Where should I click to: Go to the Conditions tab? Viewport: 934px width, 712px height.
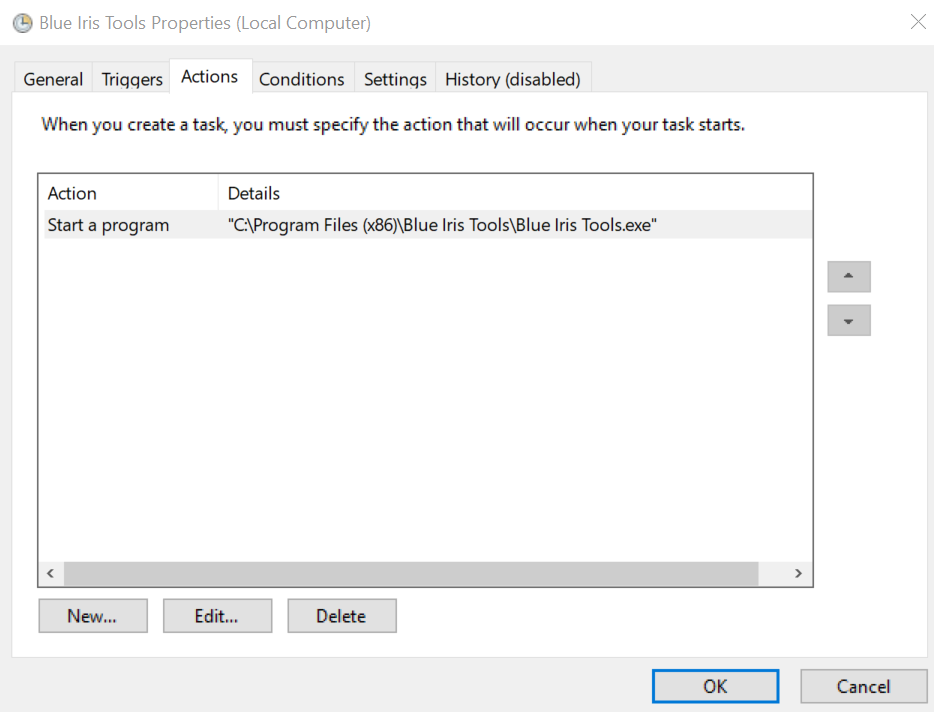301,79
